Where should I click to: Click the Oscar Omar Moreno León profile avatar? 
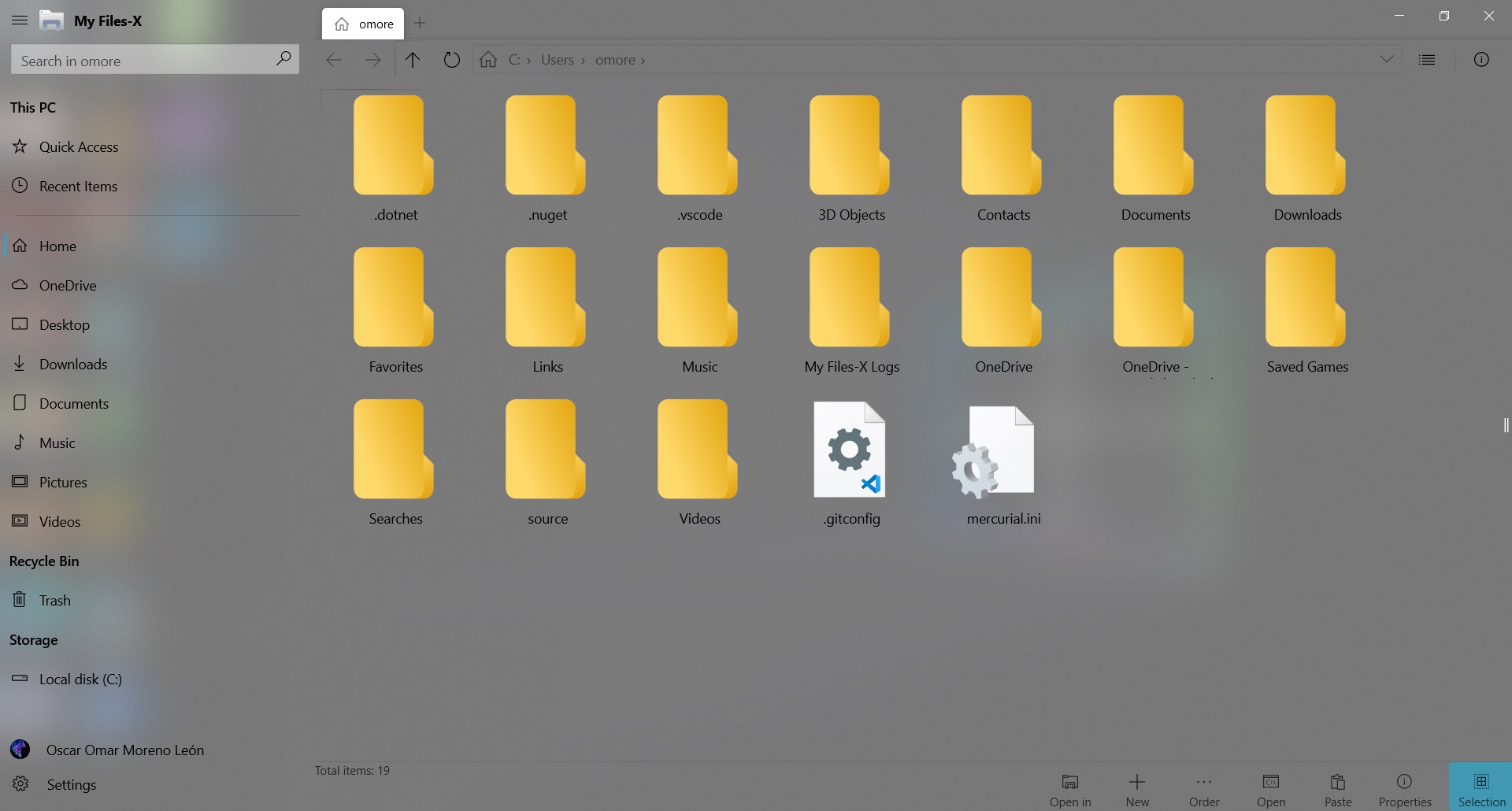(19, 750)
